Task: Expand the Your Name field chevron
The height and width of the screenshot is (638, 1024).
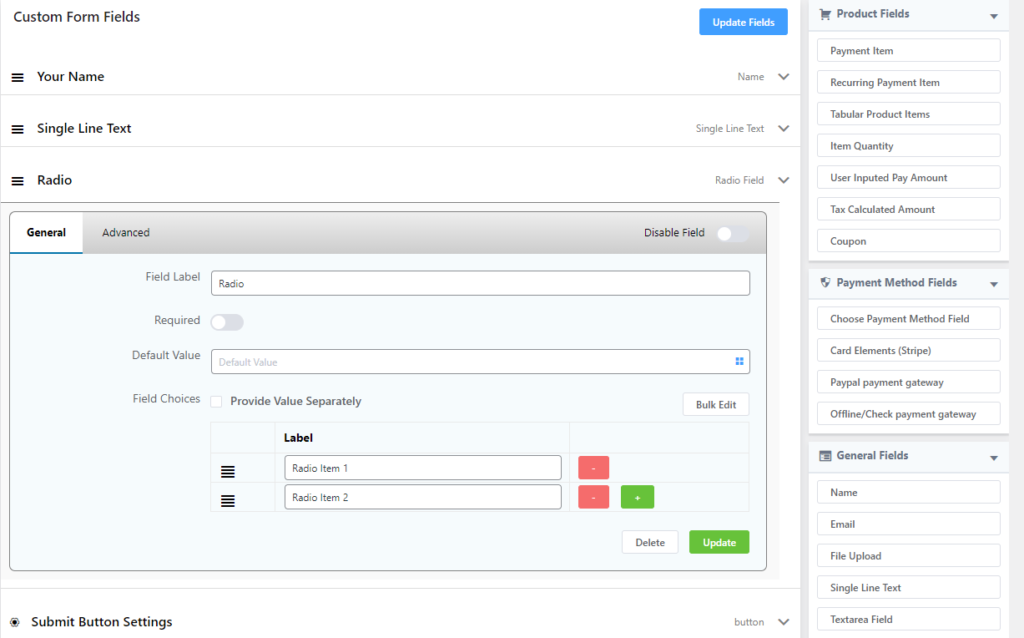Action: coord(783,77)
